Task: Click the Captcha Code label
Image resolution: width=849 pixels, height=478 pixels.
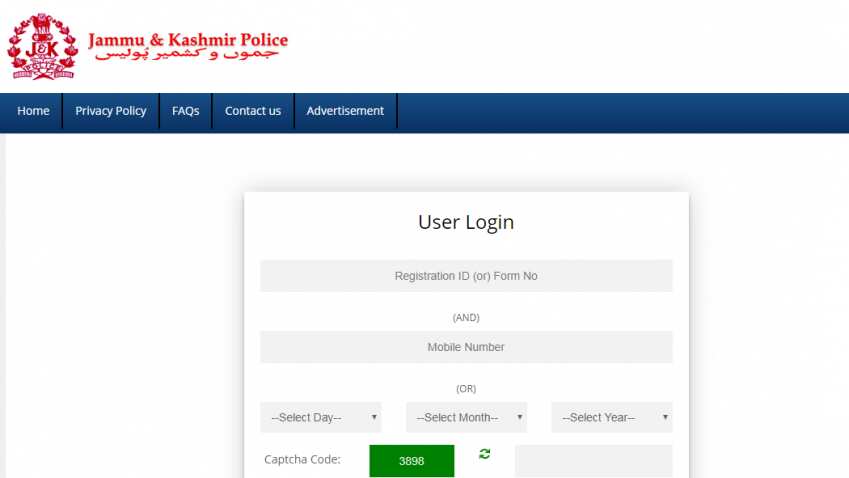Action: click(x=302, y=460)
